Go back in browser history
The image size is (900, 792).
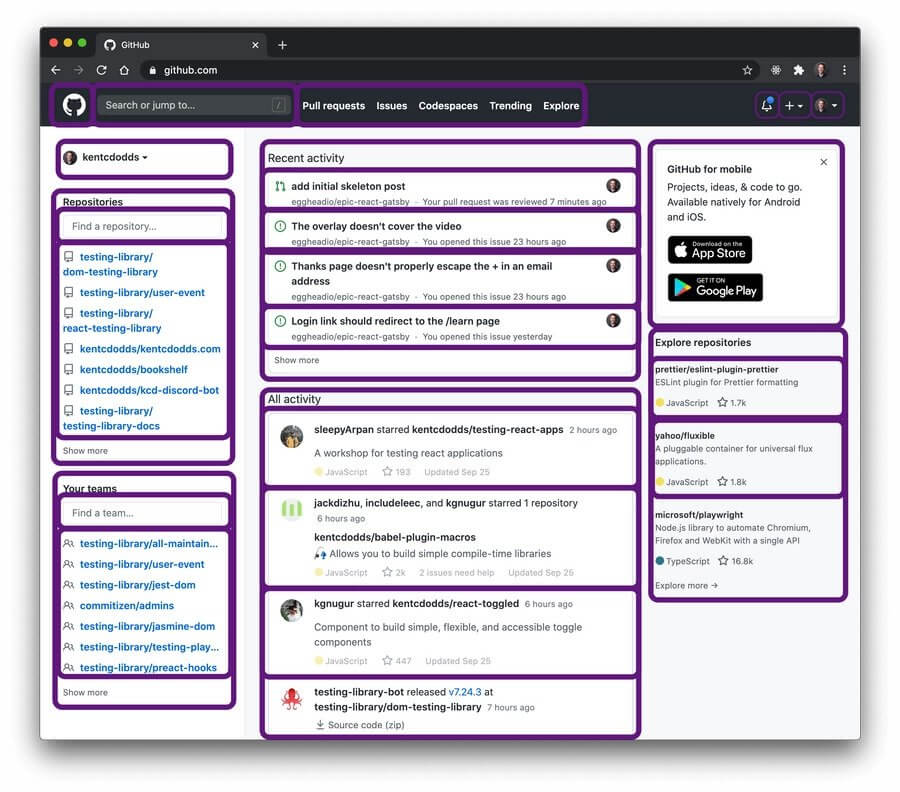tap(56, 70)
